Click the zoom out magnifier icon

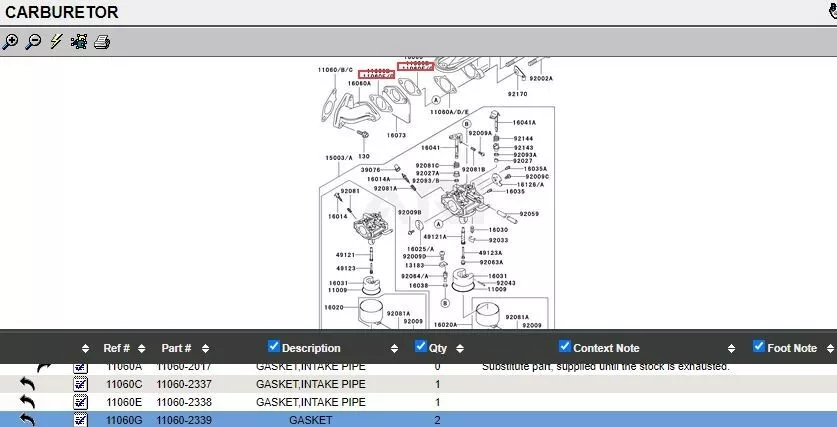pos(33,42)
